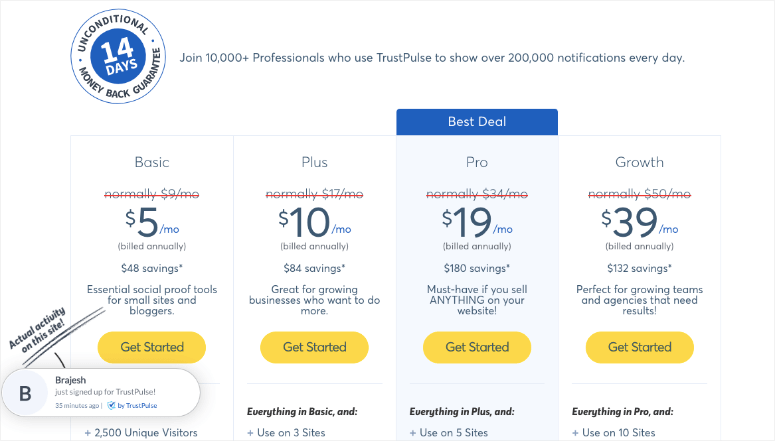Image resolution: width=775 pixels, height=441 pixels.
Task: Start the Basic plan with Get Started
Action: 152,347
